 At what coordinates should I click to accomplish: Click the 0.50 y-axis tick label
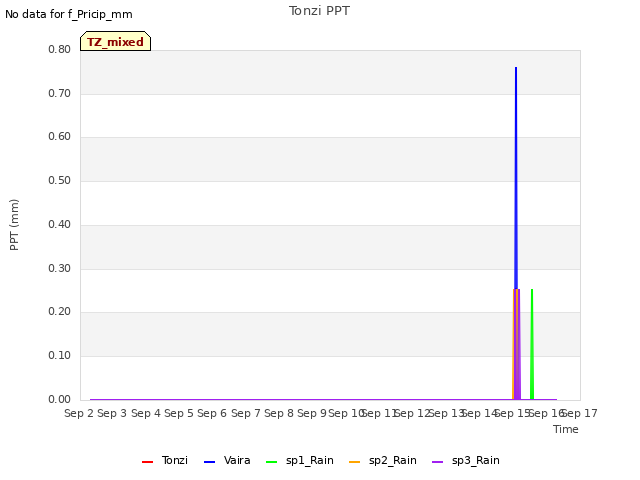tap(60, 181)
